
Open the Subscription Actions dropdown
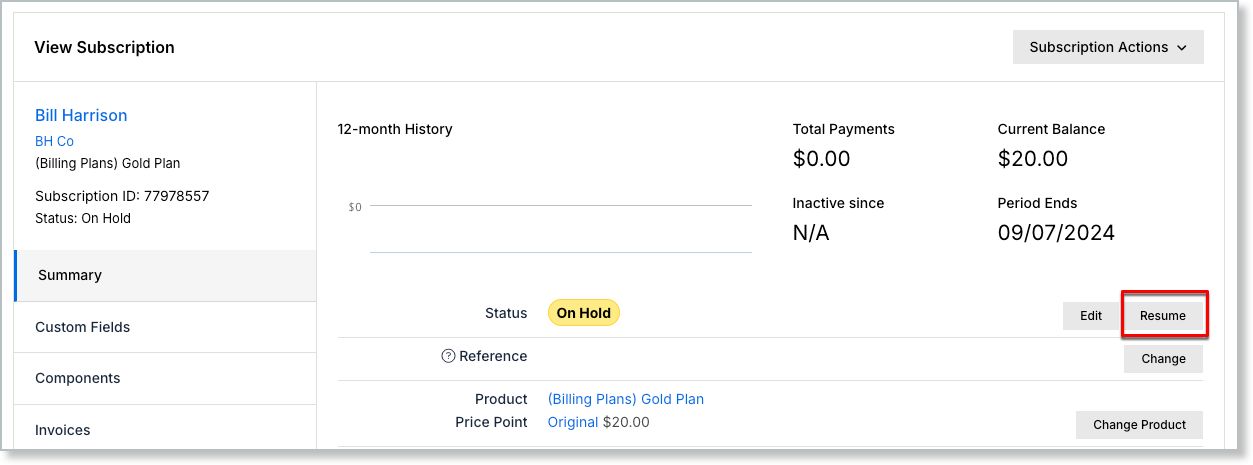pyautogui.click(x=1107, y=47)
